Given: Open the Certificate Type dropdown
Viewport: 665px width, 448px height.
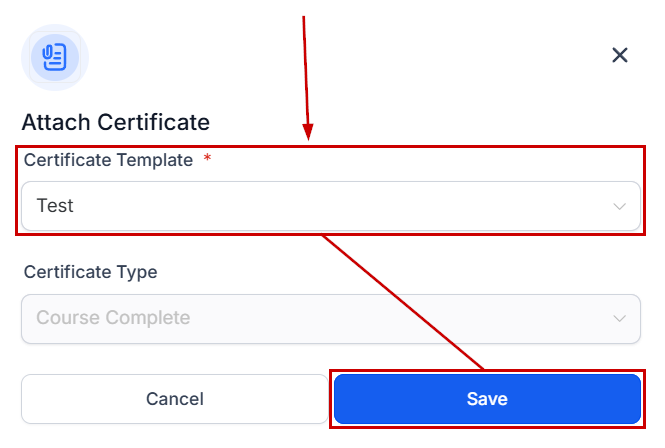Looking at the screenshot, I should [x=330, y=319].
